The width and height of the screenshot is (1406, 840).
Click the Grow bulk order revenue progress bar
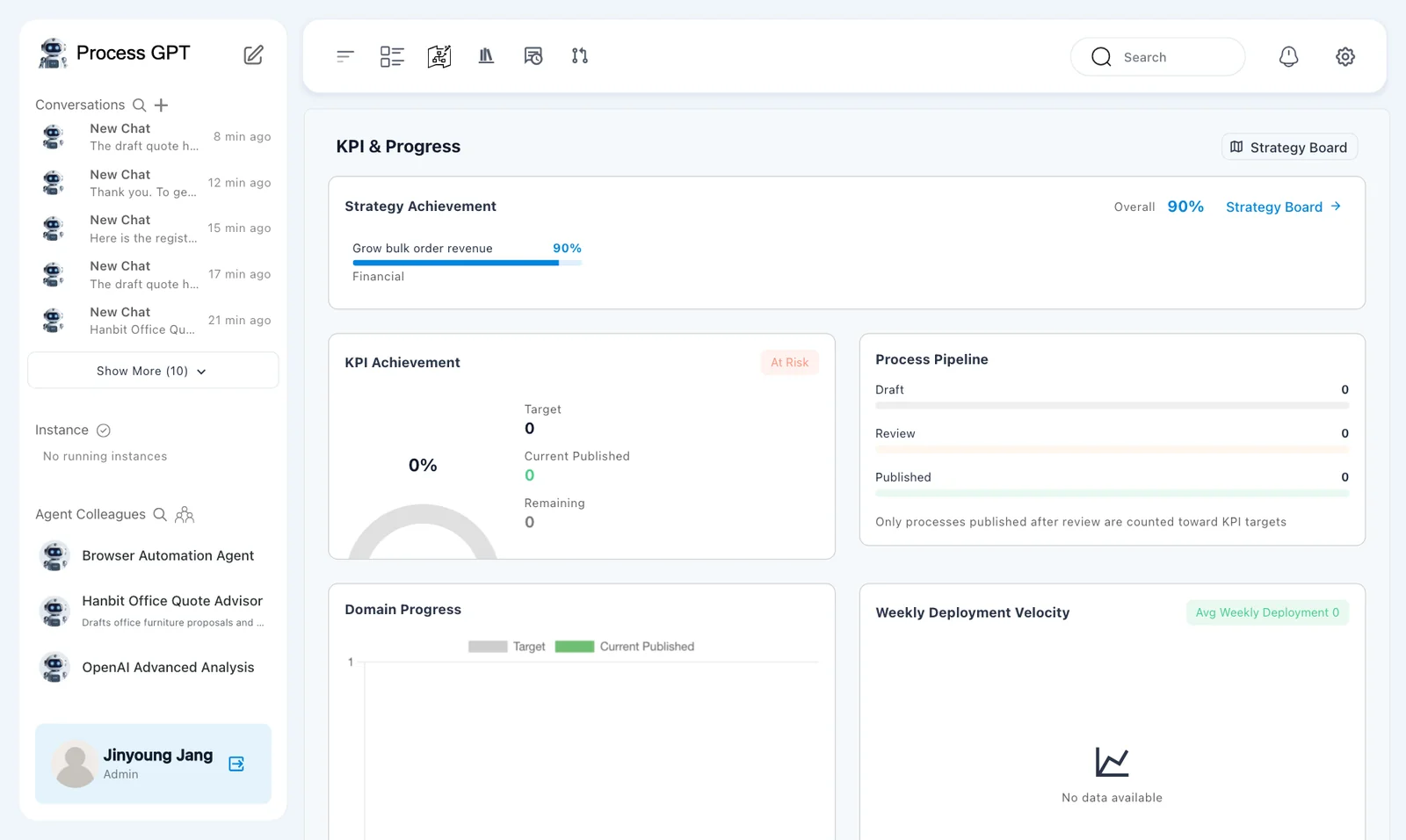(467, 263)
